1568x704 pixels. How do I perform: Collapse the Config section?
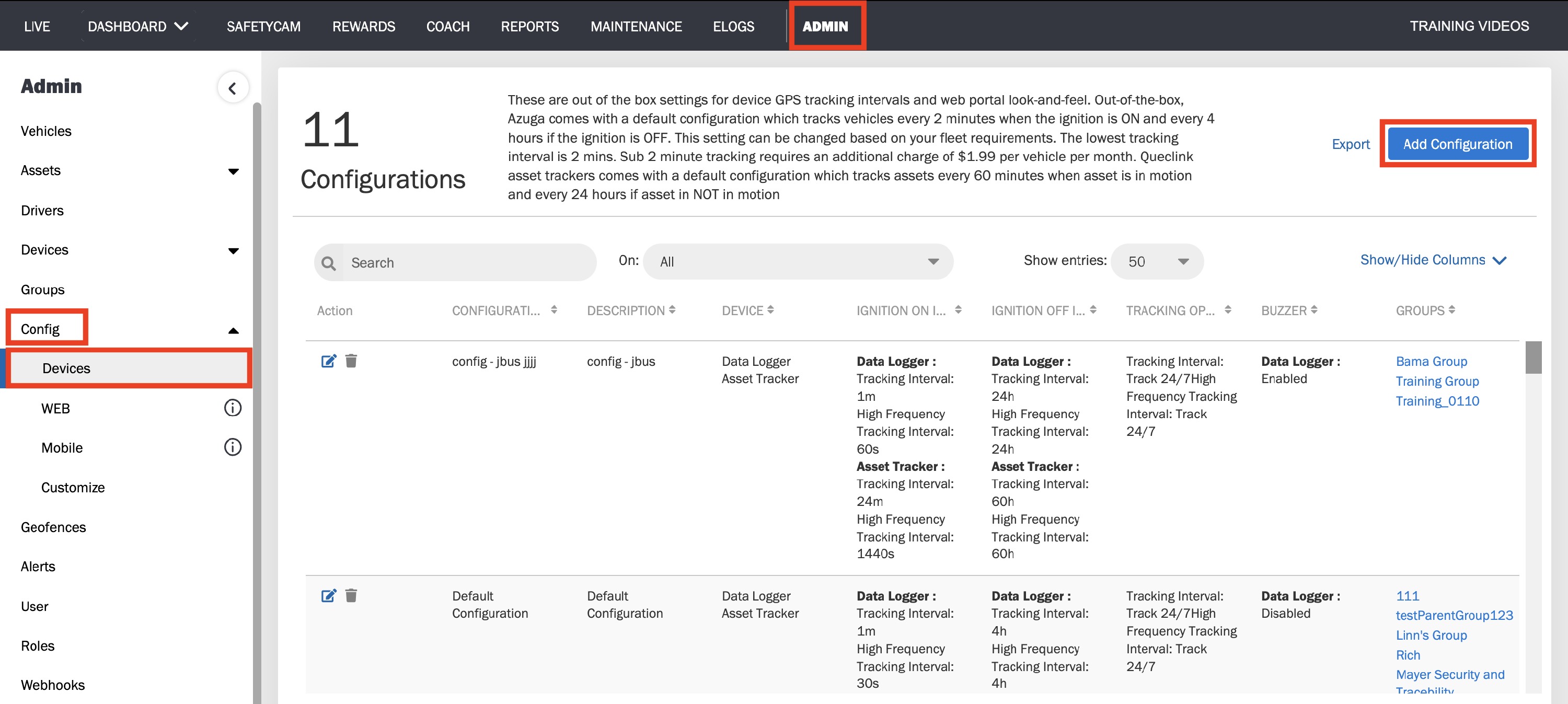[233, 330]
